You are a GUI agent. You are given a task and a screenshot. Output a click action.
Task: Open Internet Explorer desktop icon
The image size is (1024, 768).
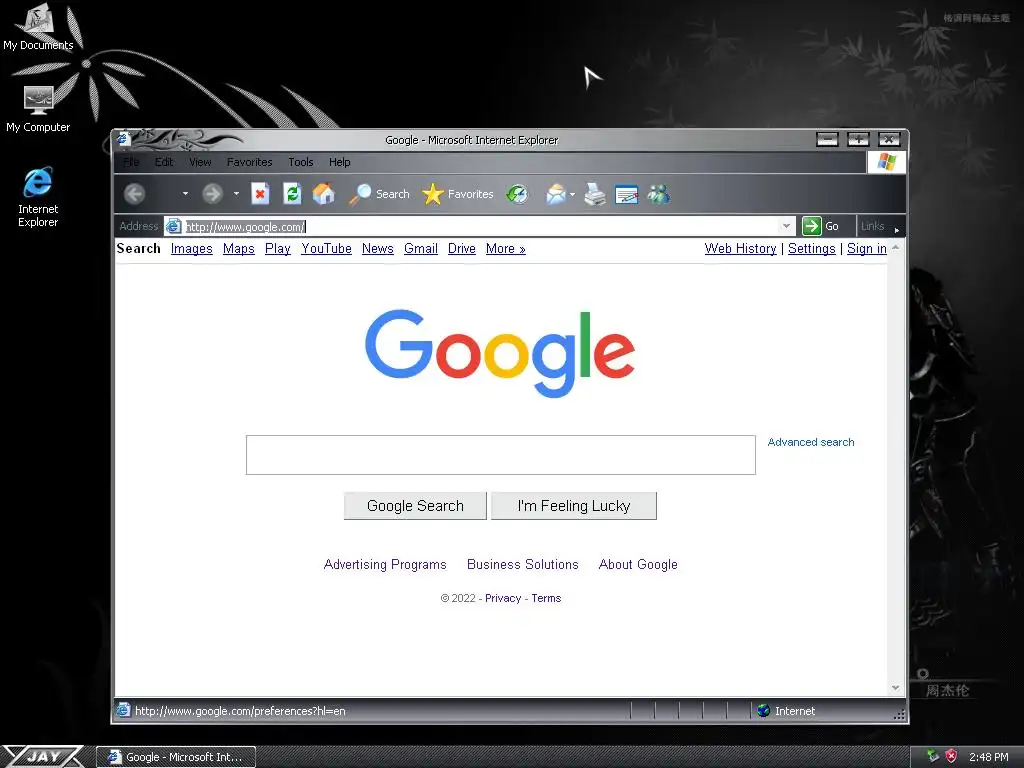click(x=38, y=197)
